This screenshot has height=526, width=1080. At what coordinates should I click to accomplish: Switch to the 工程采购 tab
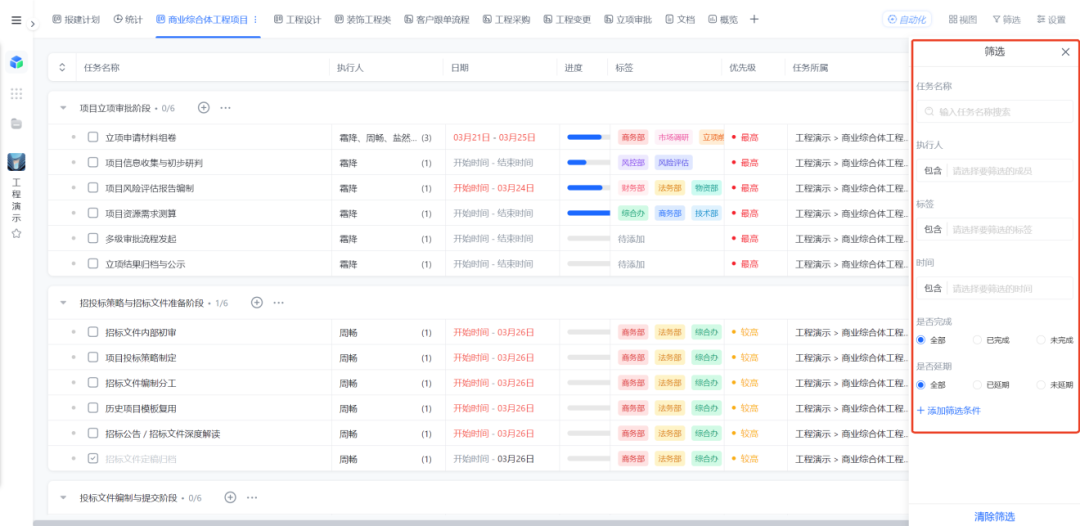[507, 19]
